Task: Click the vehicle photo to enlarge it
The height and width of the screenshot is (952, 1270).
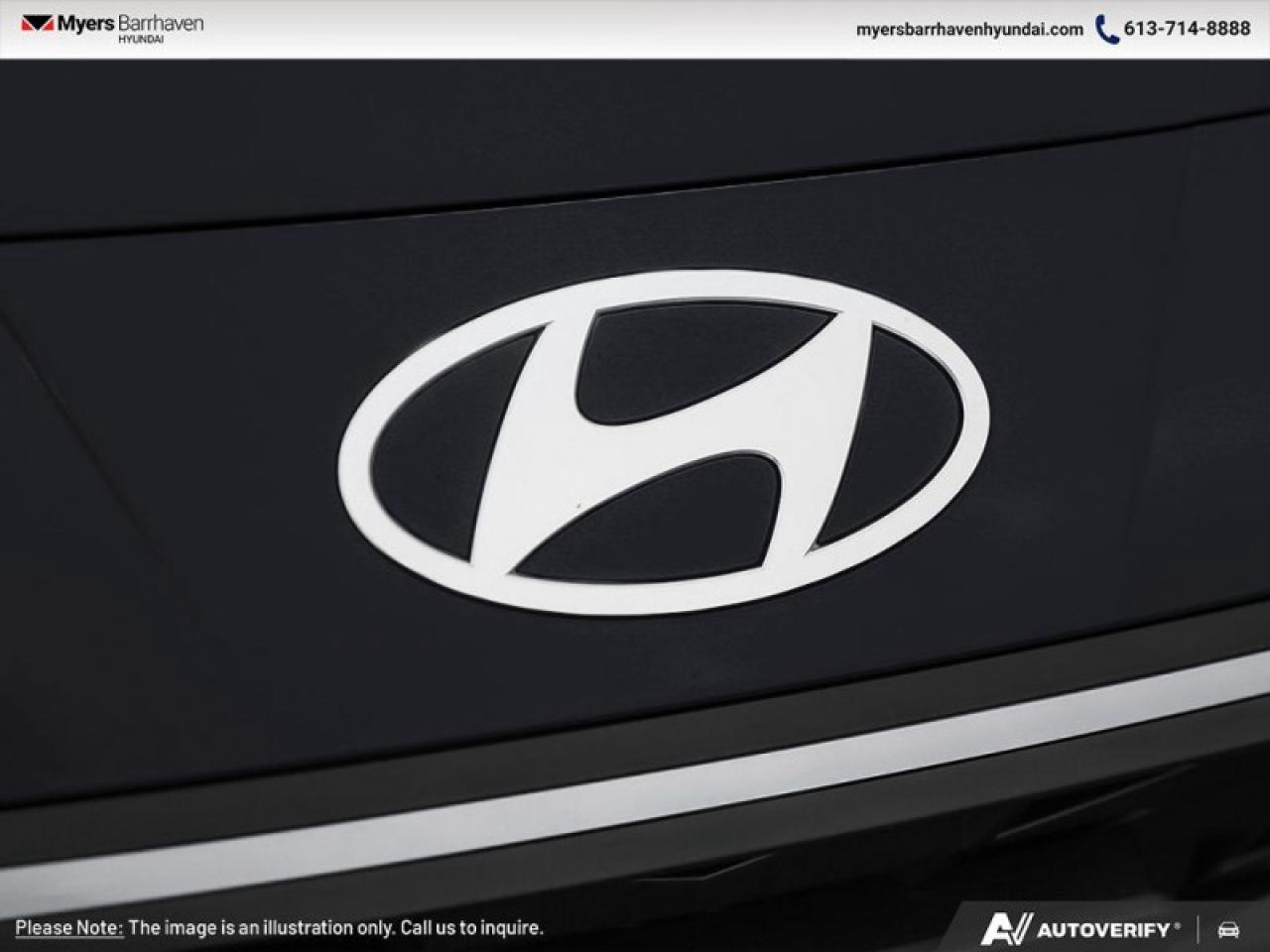Action: (635, 476)
